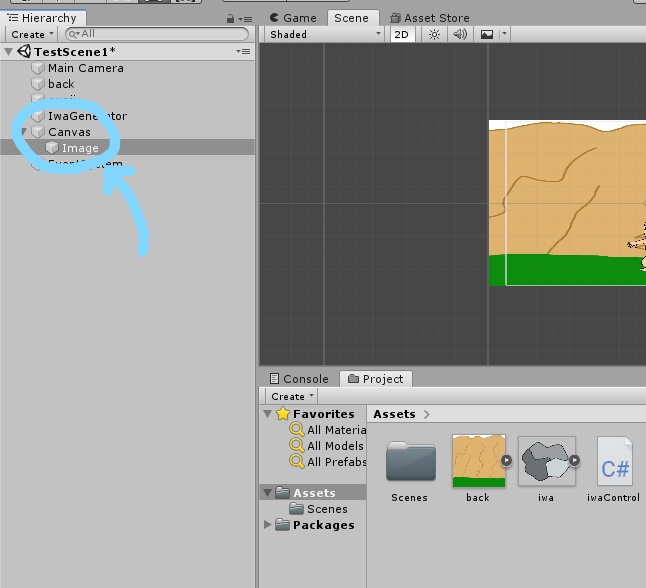Open Hierarchy panel options menu icon
The image size is (646, 588).
coord(246,19)
